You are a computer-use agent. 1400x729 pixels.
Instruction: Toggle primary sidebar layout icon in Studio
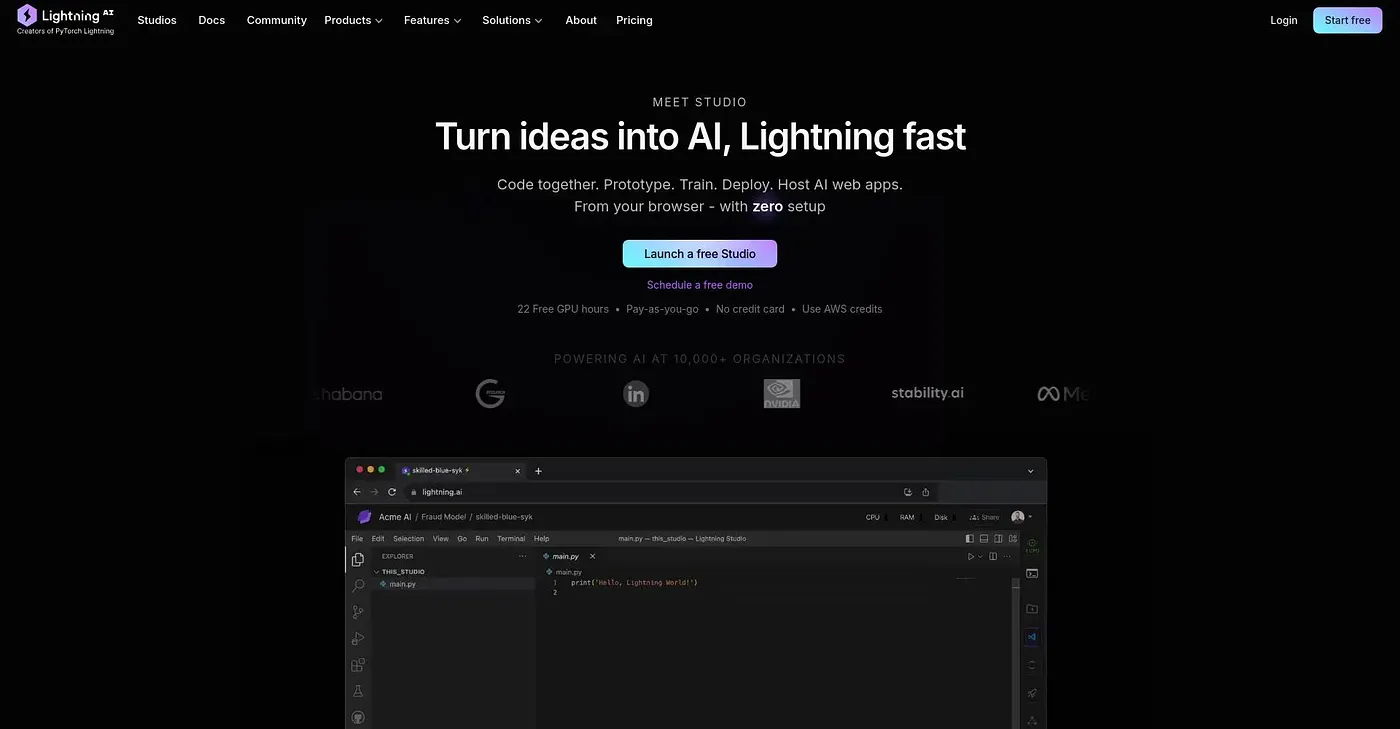coord(969,538)
